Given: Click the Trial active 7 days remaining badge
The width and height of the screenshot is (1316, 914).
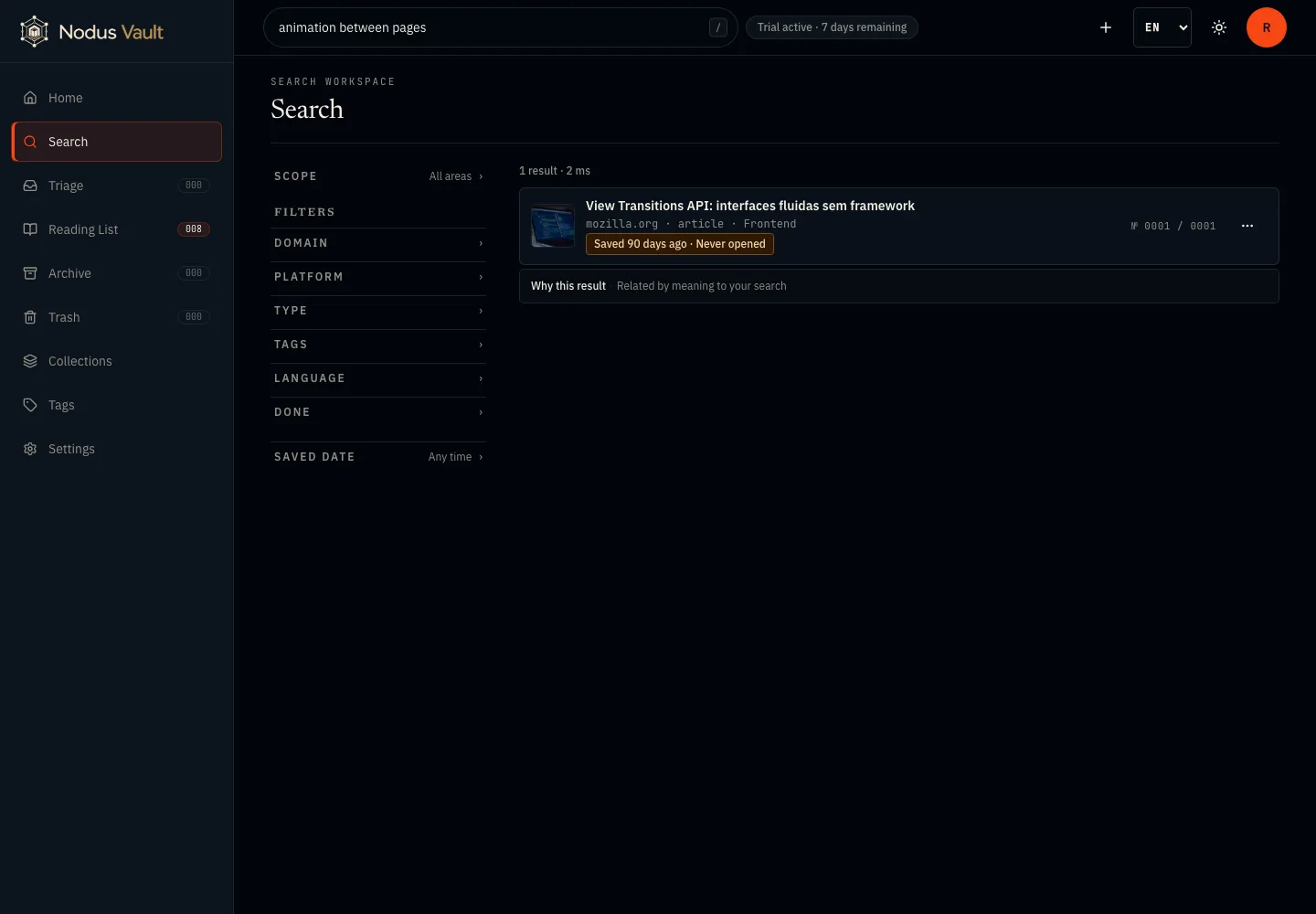Looking at the screenshot, I should pyautogui.click(x=832, y=27).
